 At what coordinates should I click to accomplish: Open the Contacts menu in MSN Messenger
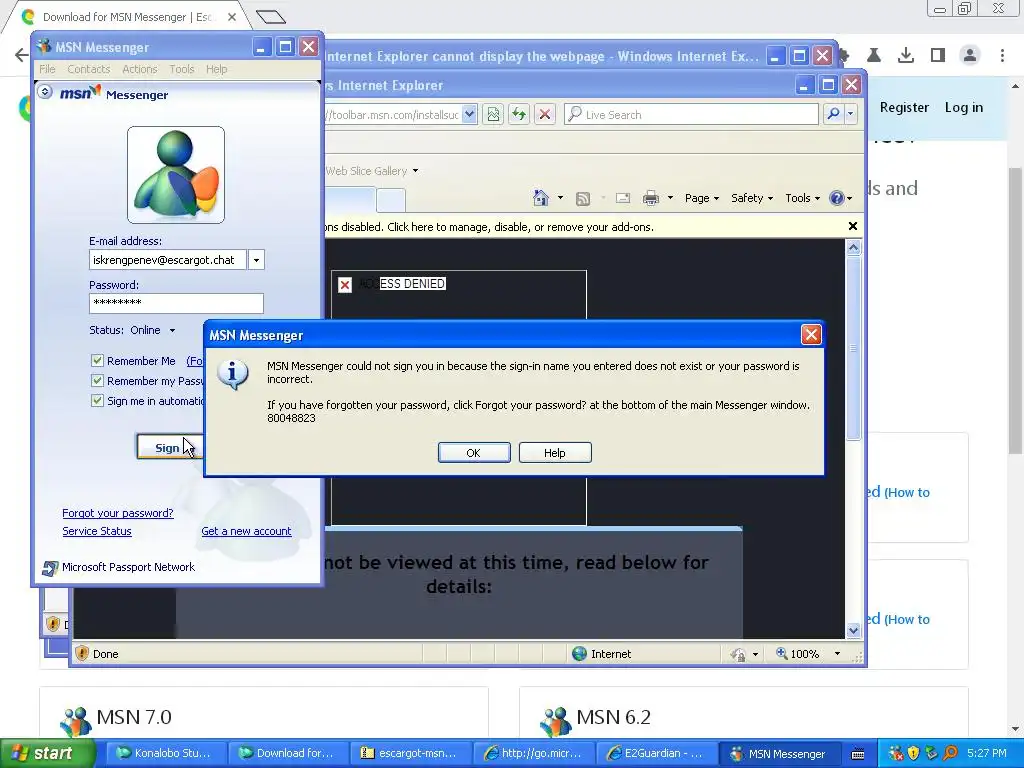click(x=89, y=69)
